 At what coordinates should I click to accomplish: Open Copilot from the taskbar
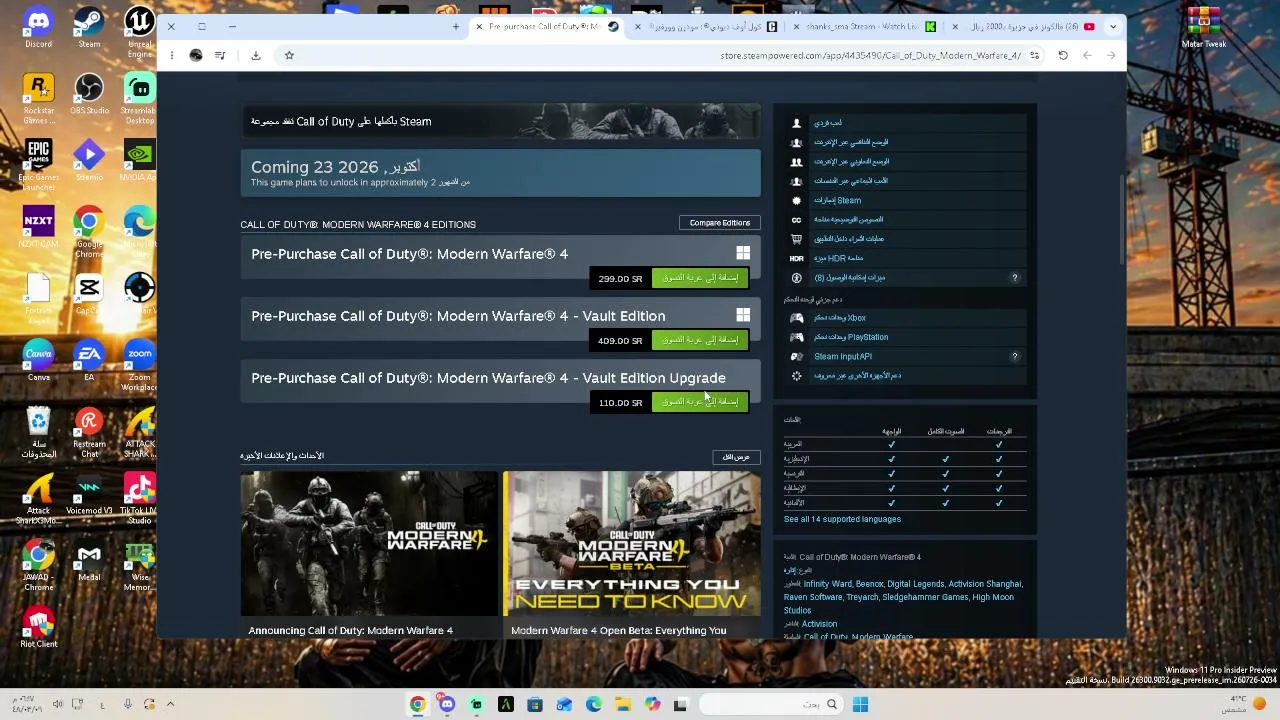(652, 704)
